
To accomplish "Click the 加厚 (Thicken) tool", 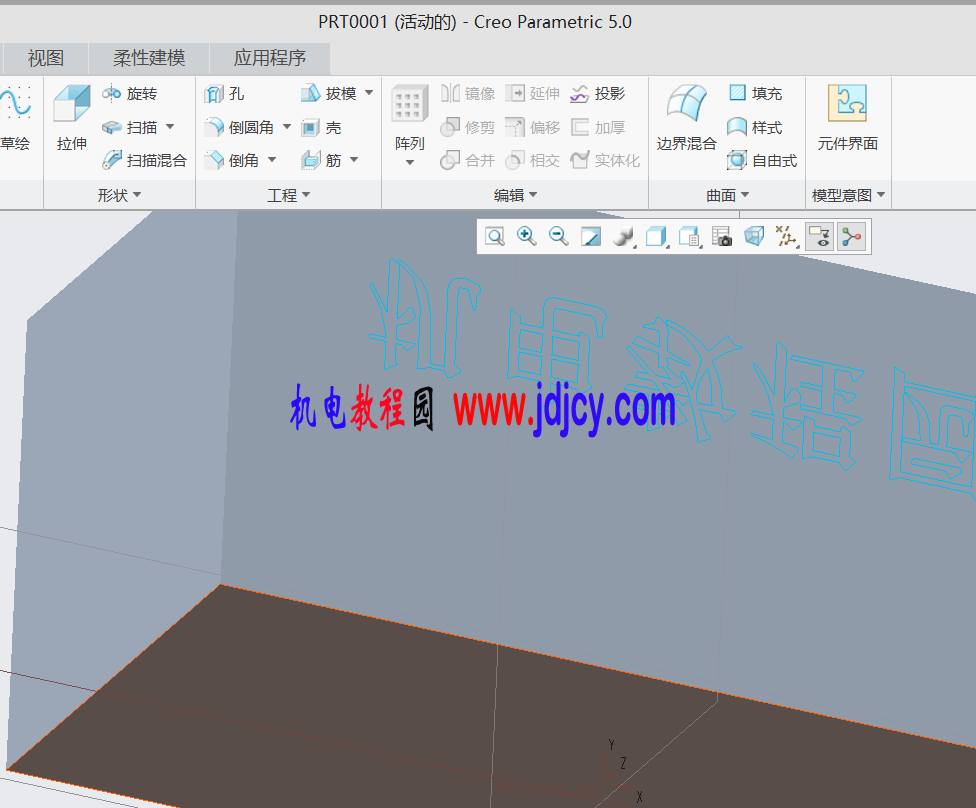I will pos(598,128).
